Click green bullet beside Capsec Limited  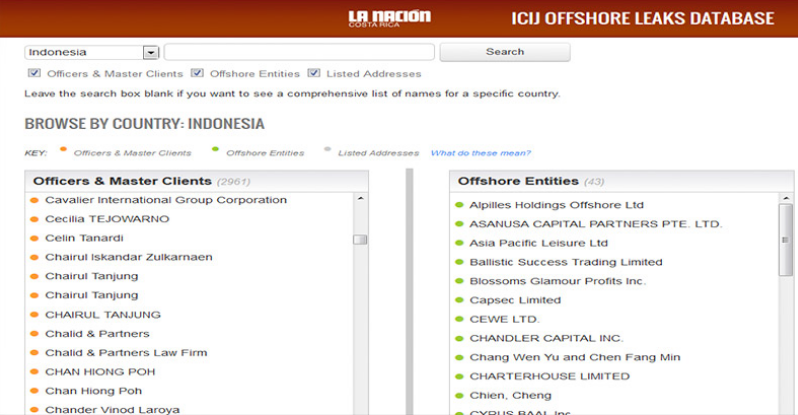pos(459,300)
